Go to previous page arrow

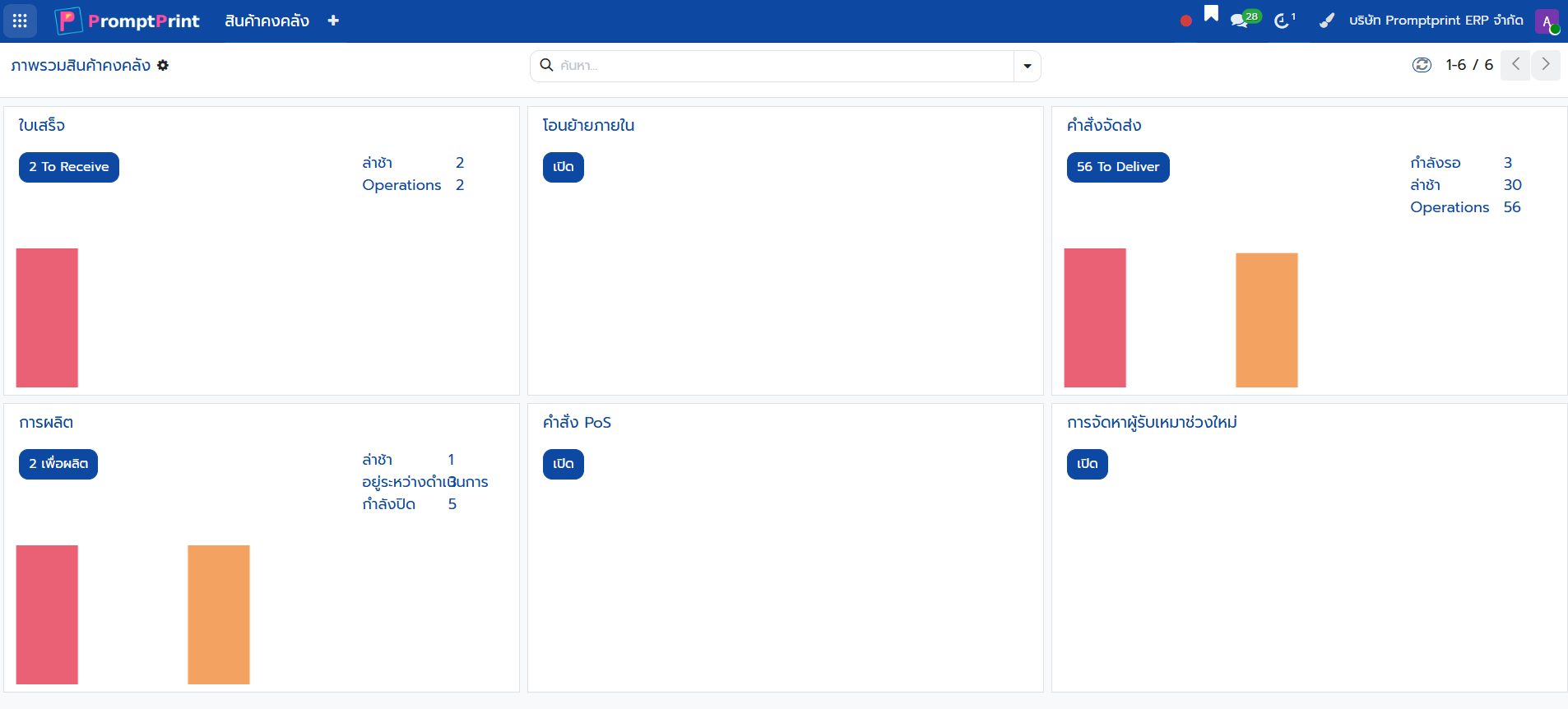point(1515,64)
